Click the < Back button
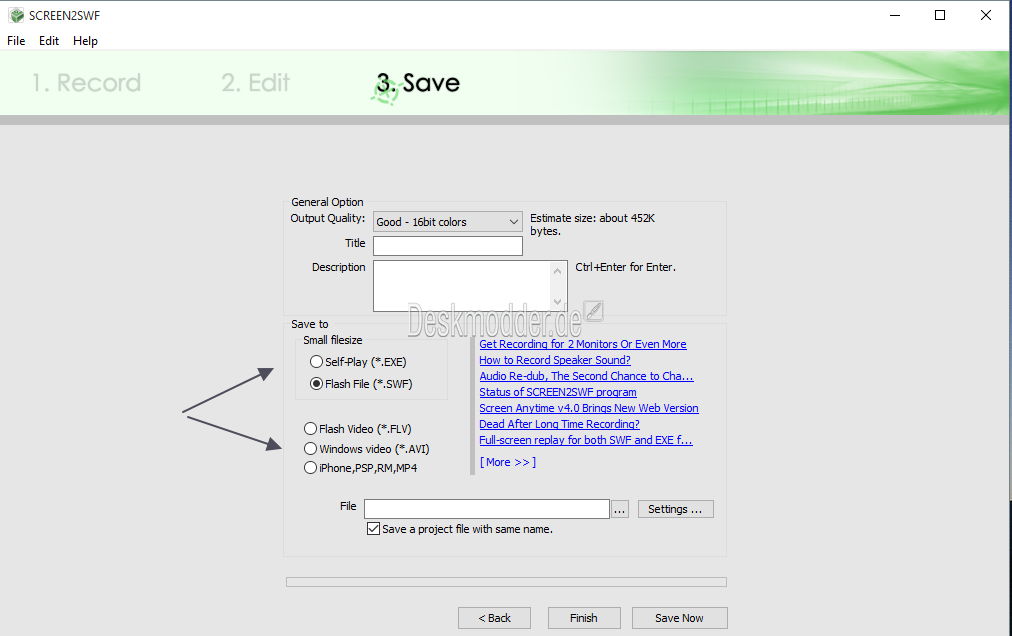 click(494, 618)
